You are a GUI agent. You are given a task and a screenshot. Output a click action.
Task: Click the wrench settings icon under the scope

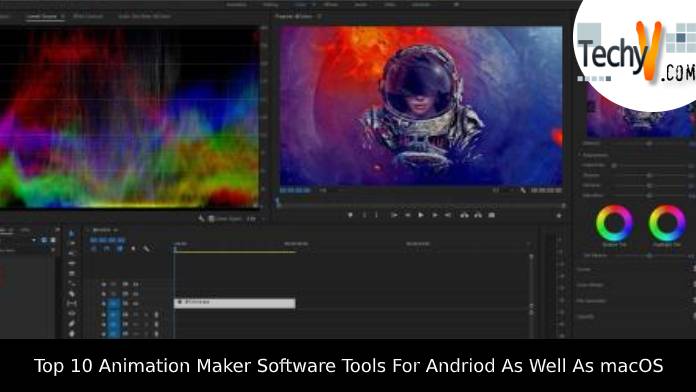(x=202, y=218)
